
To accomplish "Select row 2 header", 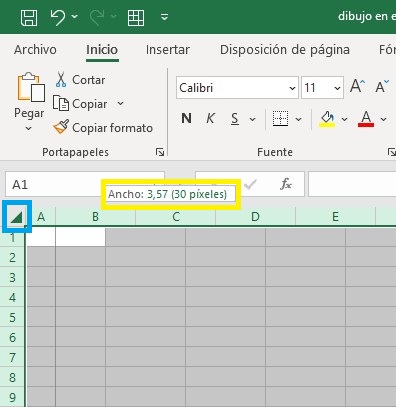I will coord(12,257).
